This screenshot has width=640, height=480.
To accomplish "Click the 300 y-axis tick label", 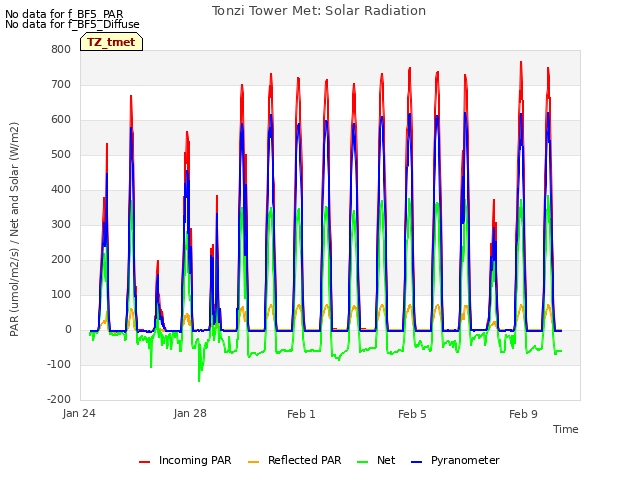I will tap(61, 224).
